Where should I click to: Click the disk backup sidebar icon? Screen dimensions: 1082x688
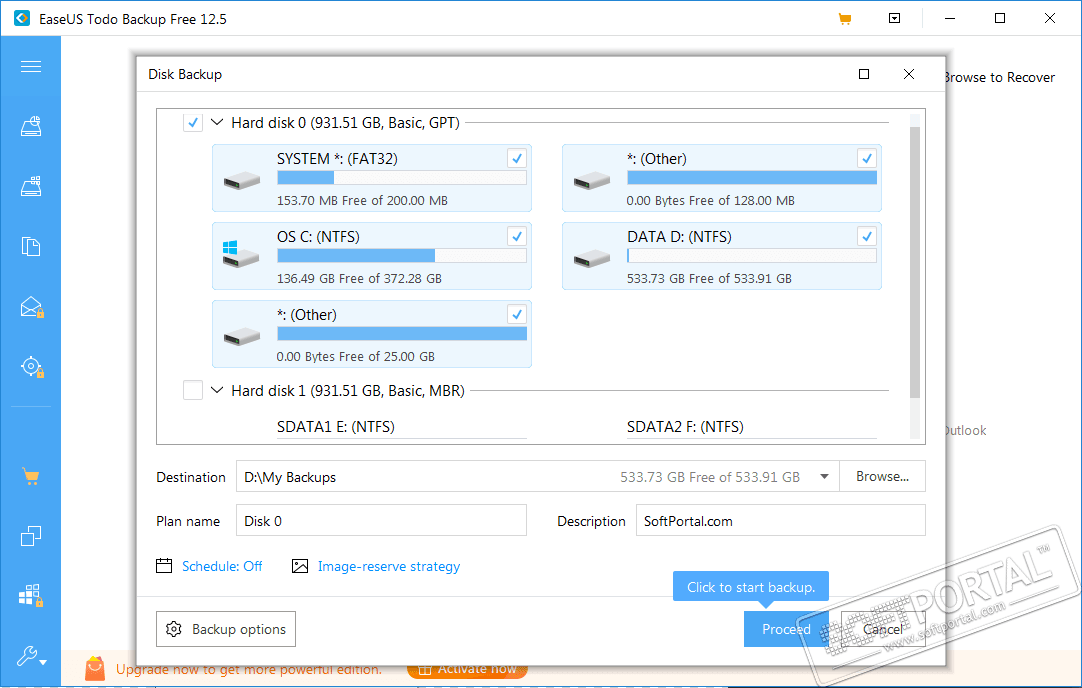coord(31,127)
